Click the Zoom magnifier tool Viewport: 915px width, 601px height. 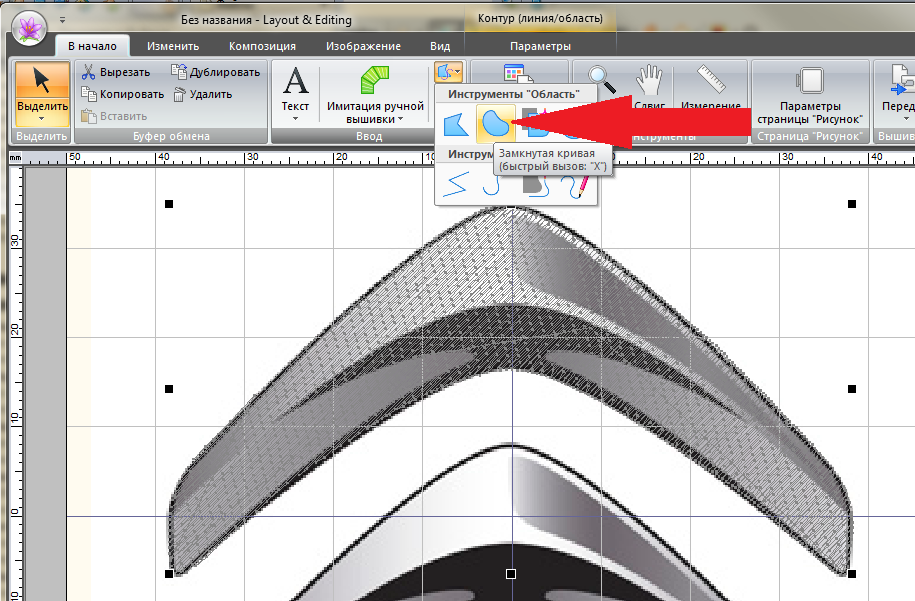coord(601,80)
